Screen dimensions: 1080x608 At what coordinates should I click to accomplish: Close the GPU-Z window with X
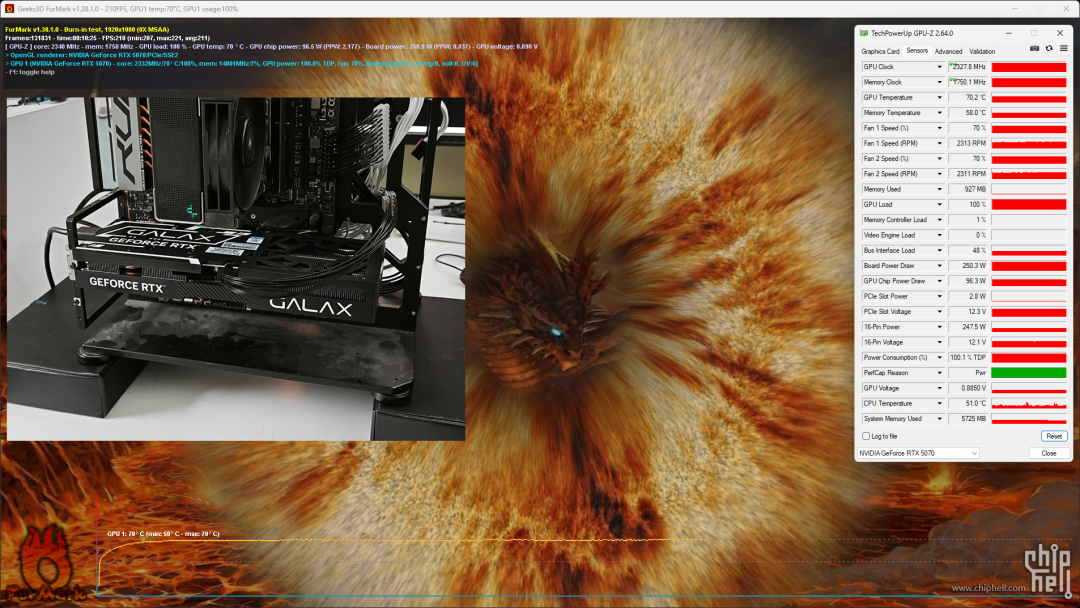1059,33
